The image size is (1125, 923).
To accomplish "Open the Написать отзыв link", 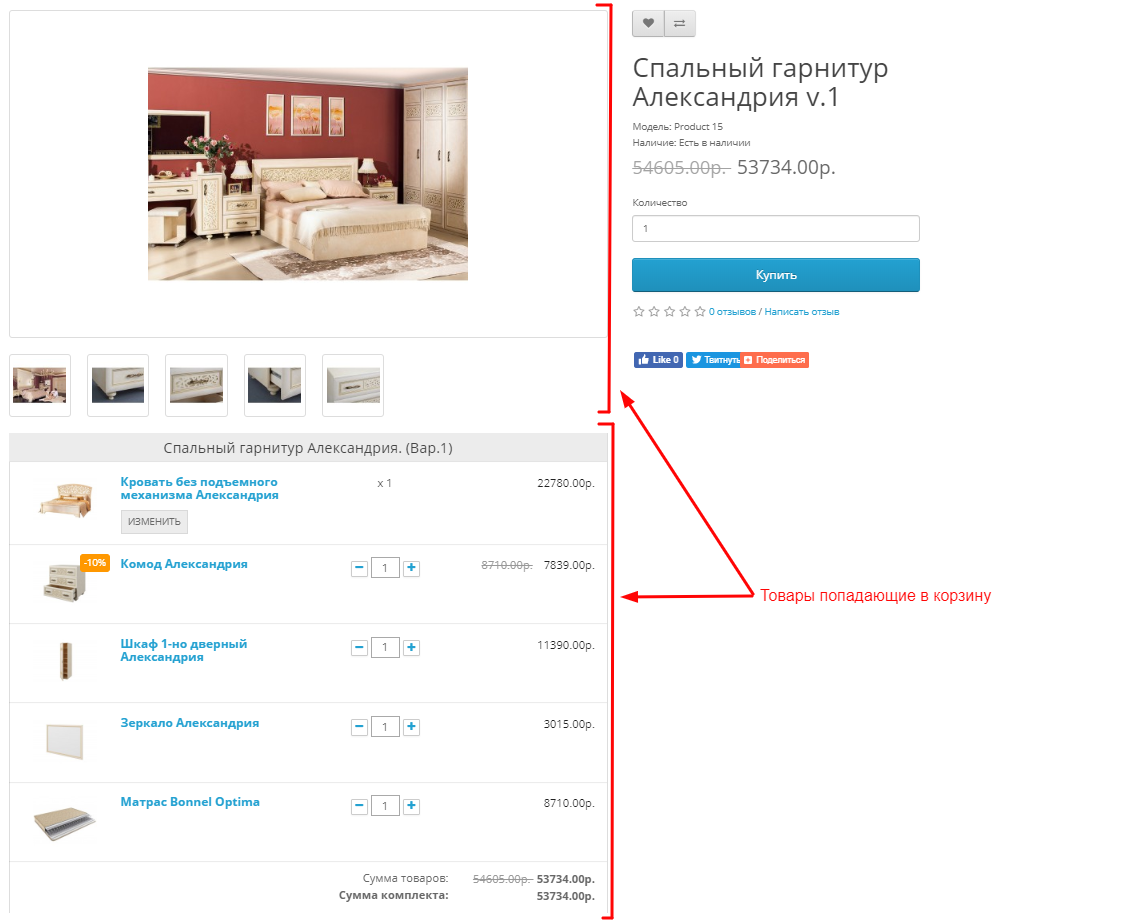I will click(801, 311).
